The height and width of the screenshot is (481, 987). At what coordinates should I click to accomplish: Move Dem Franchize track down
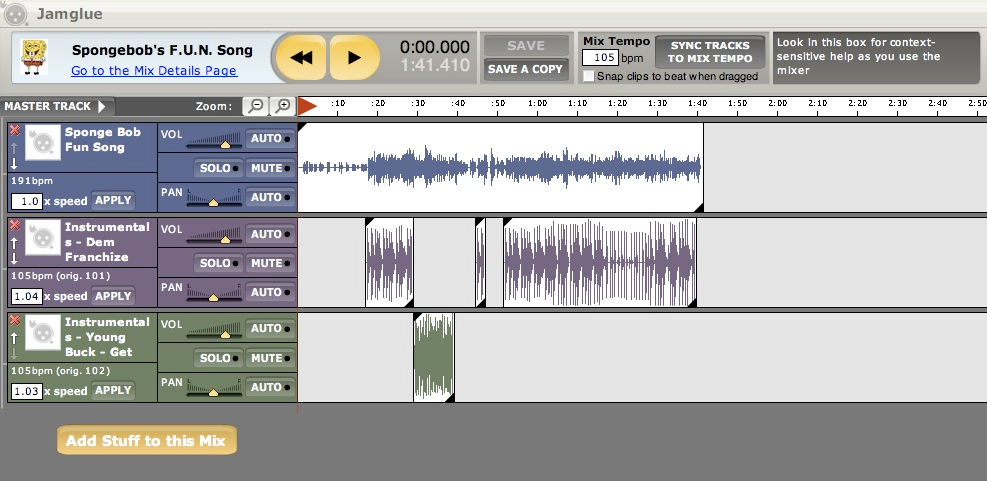[x=14, y=258]
